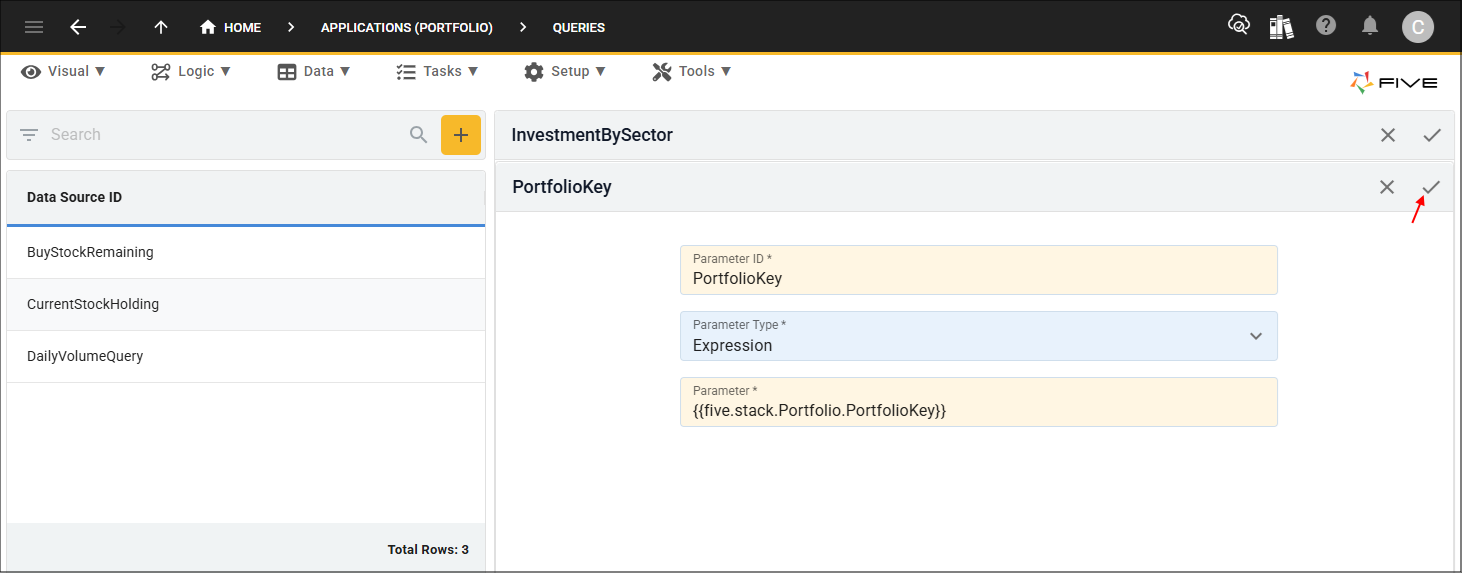
Task: Click into the Parameter ID field
Action: [978, 278]
